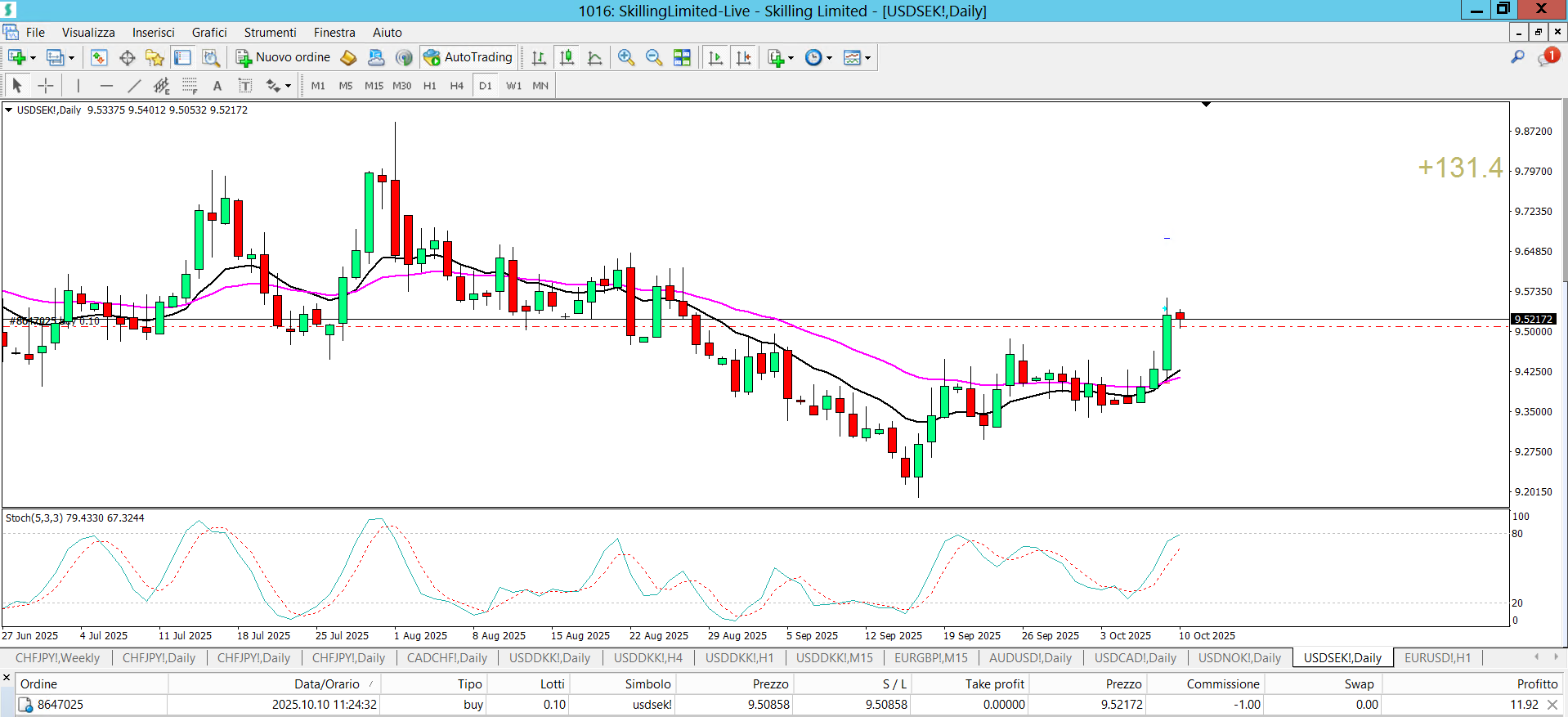Select the Crosshair cursor tool

pos(46,86)
